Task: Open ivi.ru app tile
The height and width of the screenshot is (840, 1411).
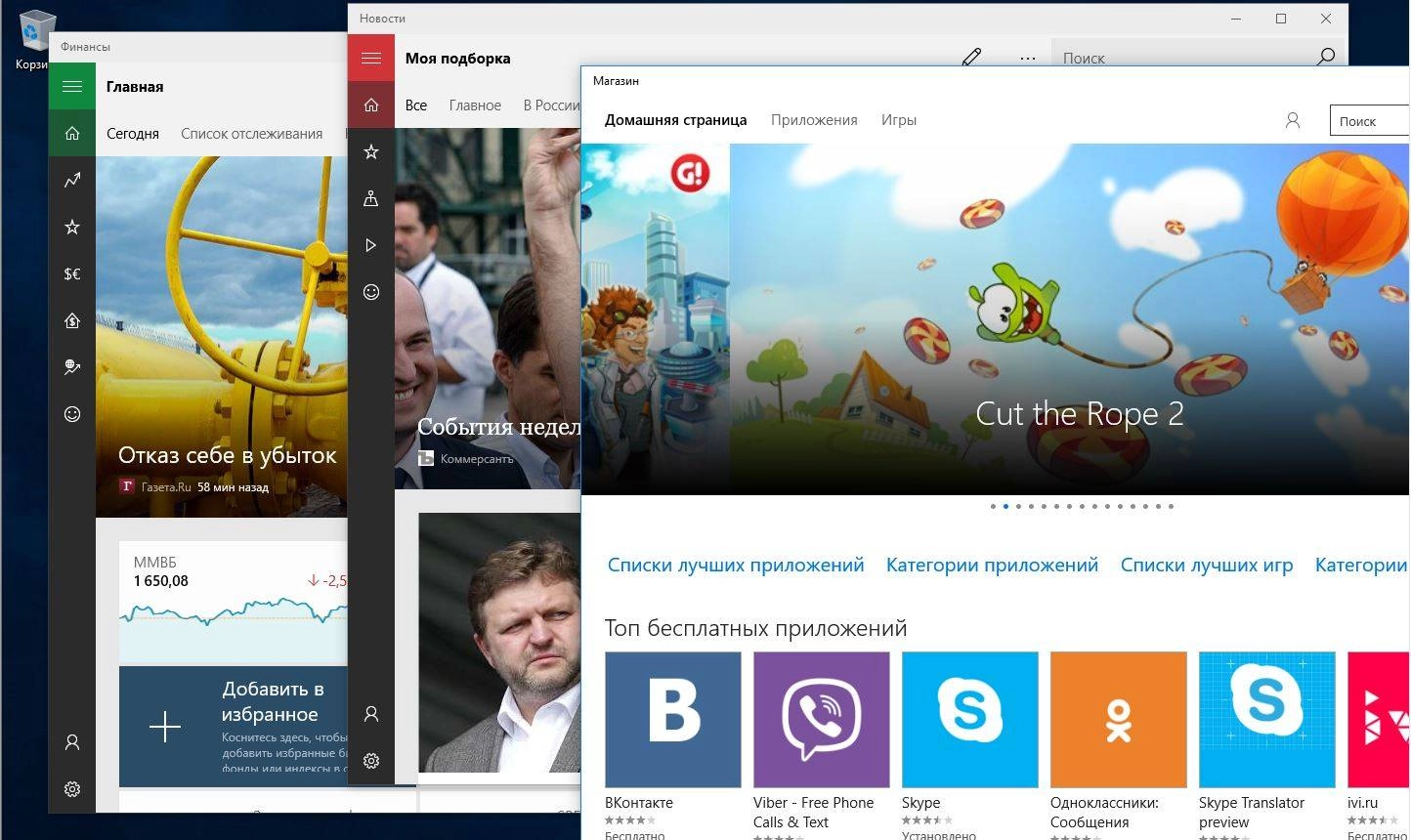Action: click(1379, 720)
